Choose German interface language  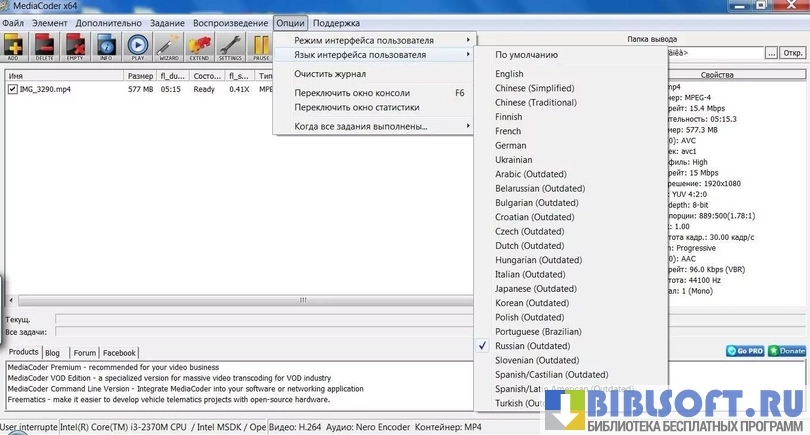pos(510,145)
